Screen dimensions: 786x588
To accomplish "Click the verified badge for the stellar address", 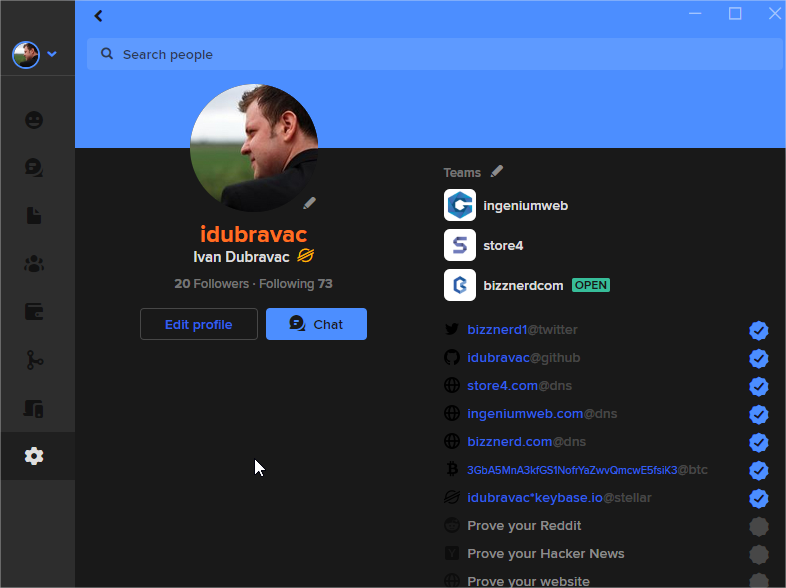I will 759,499.
